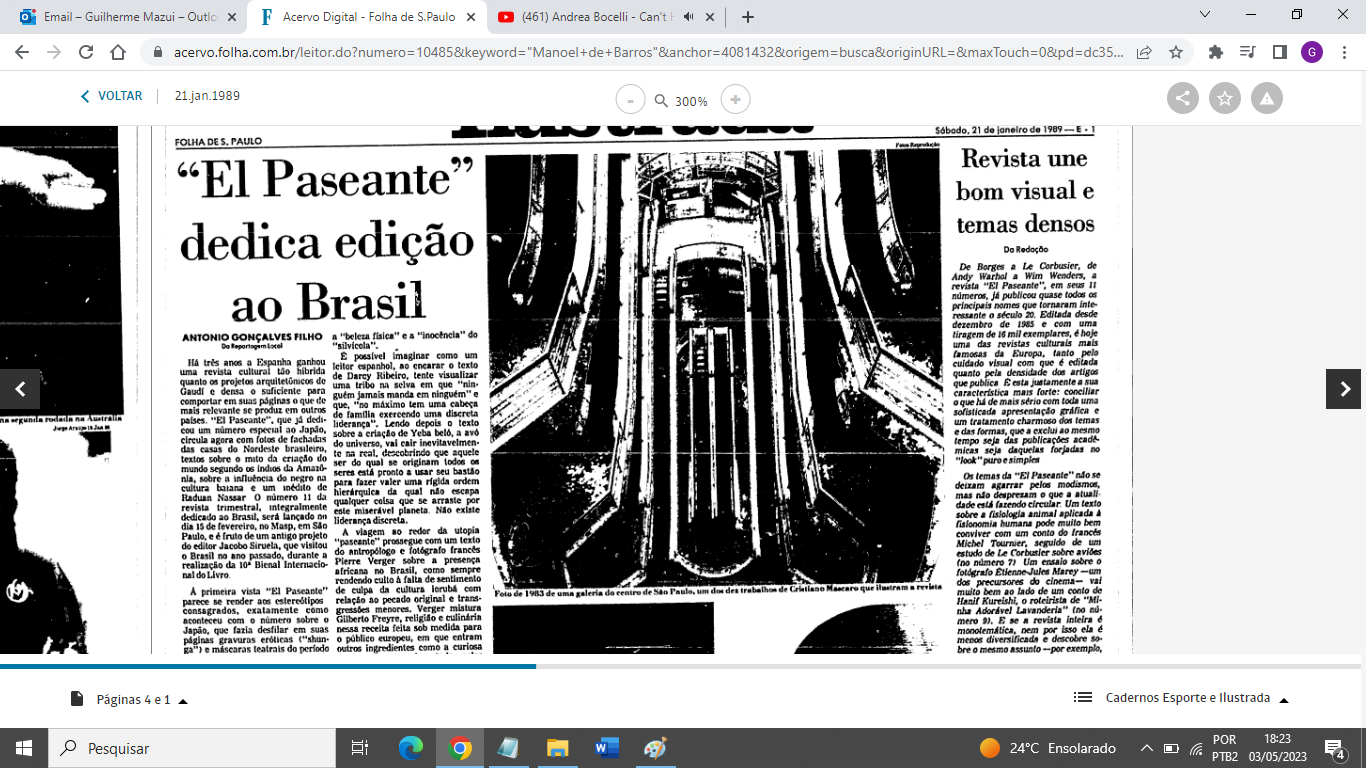
Task: Close the Andrea Bocelli YouTube tab
Action: point(712,17)
